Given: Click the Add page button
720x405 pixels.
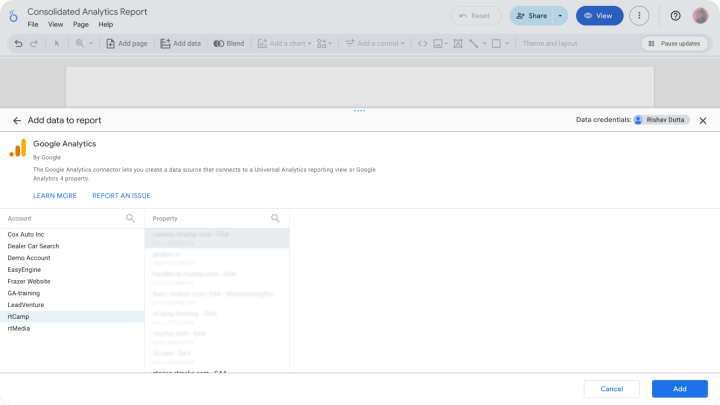Looking at the screenshot, I should (127, 44).
